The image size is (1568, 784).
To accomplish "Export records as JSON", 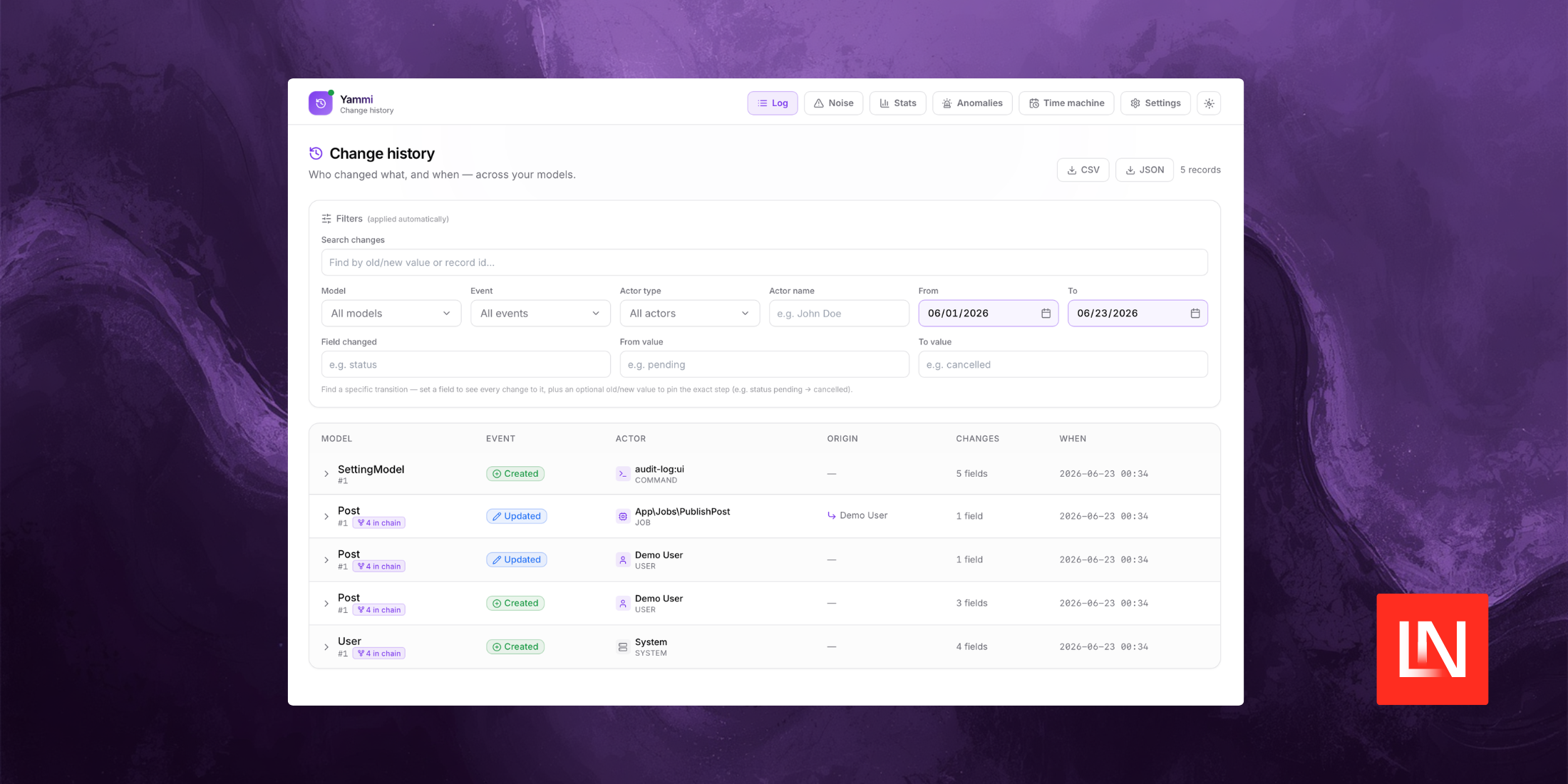I will [1144, 170].
